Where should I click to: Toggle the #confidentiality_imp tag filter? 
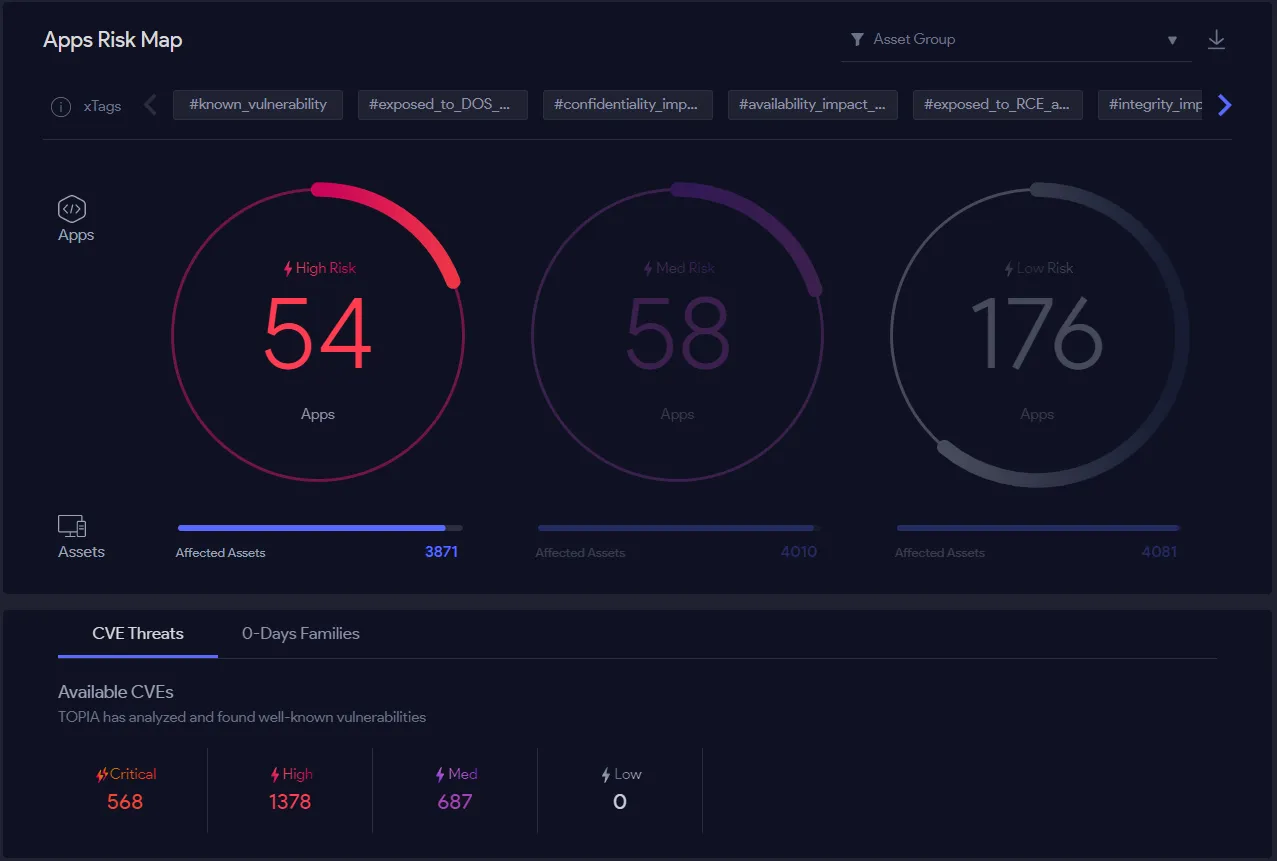point(627,105)
